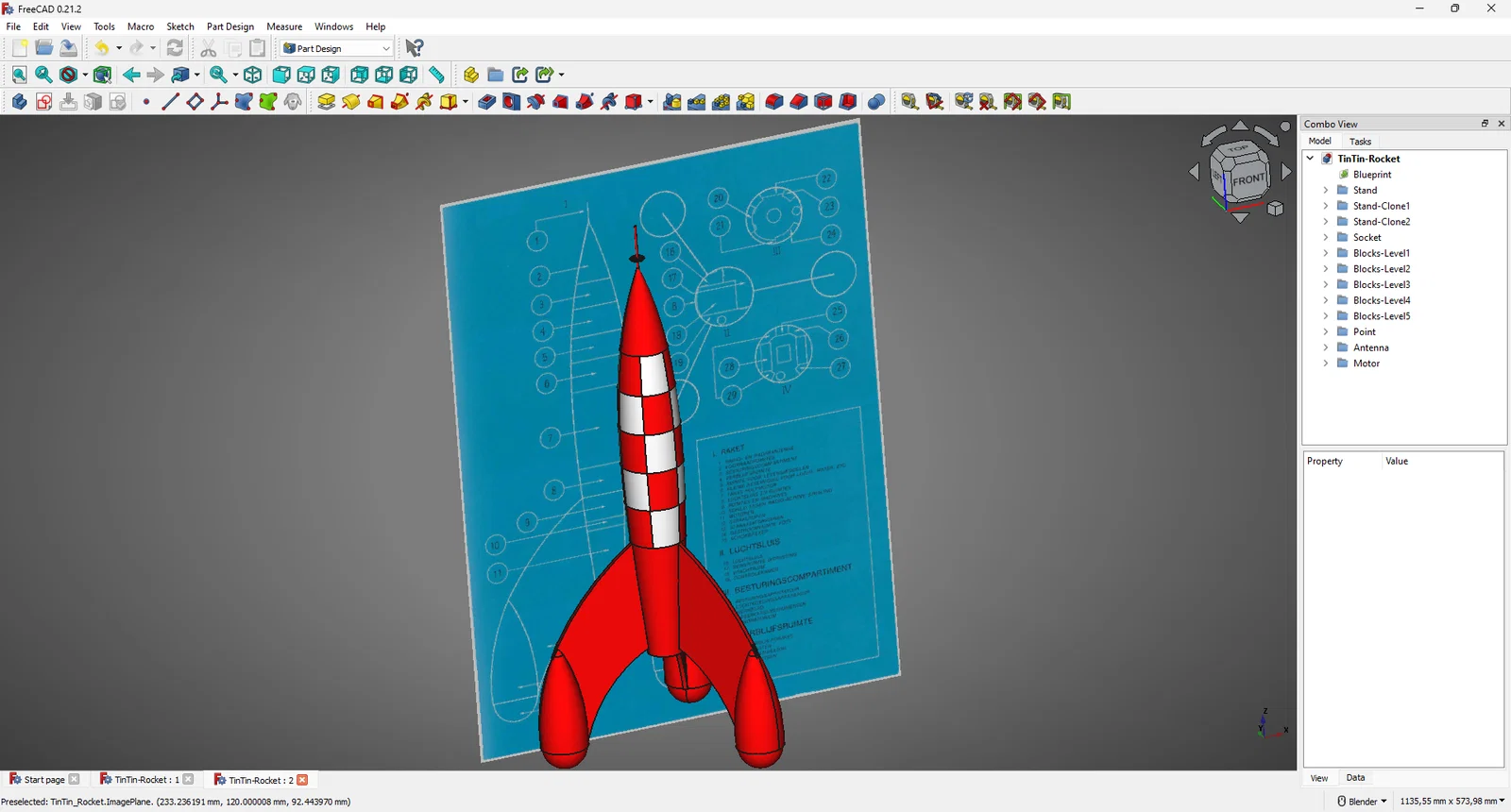Go back to the previous view
Screen dimensions: 1511x812
click(131, 75)
